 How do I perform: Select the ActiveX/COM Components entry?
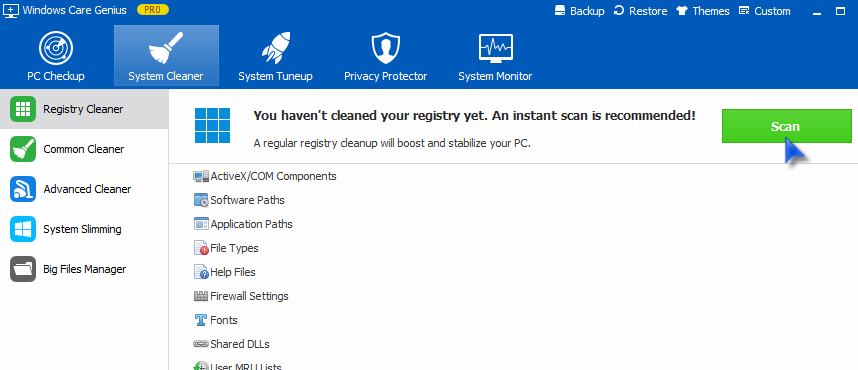[265, 176]
